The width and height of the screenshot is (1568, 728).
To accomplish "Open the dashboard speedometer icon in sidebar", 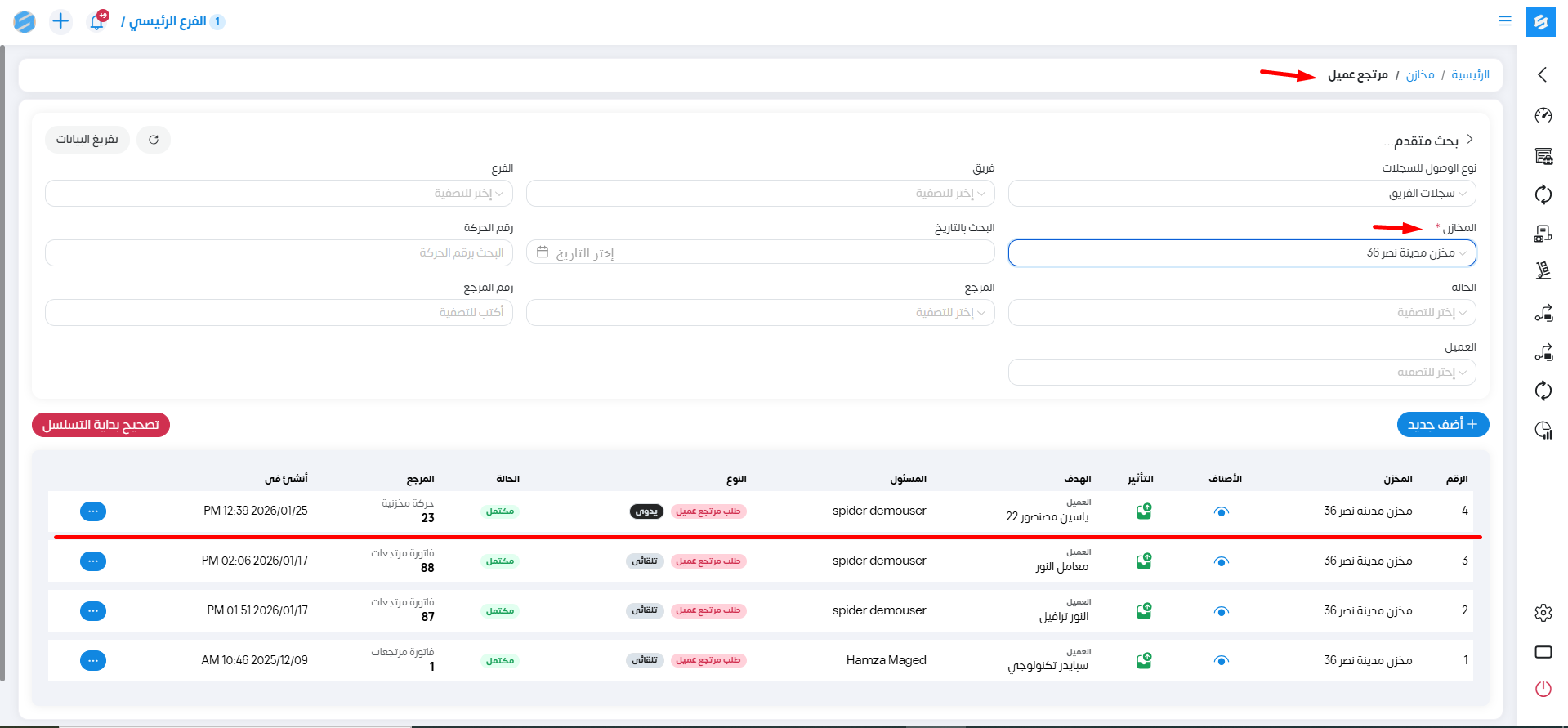I will click(1543, 115).
